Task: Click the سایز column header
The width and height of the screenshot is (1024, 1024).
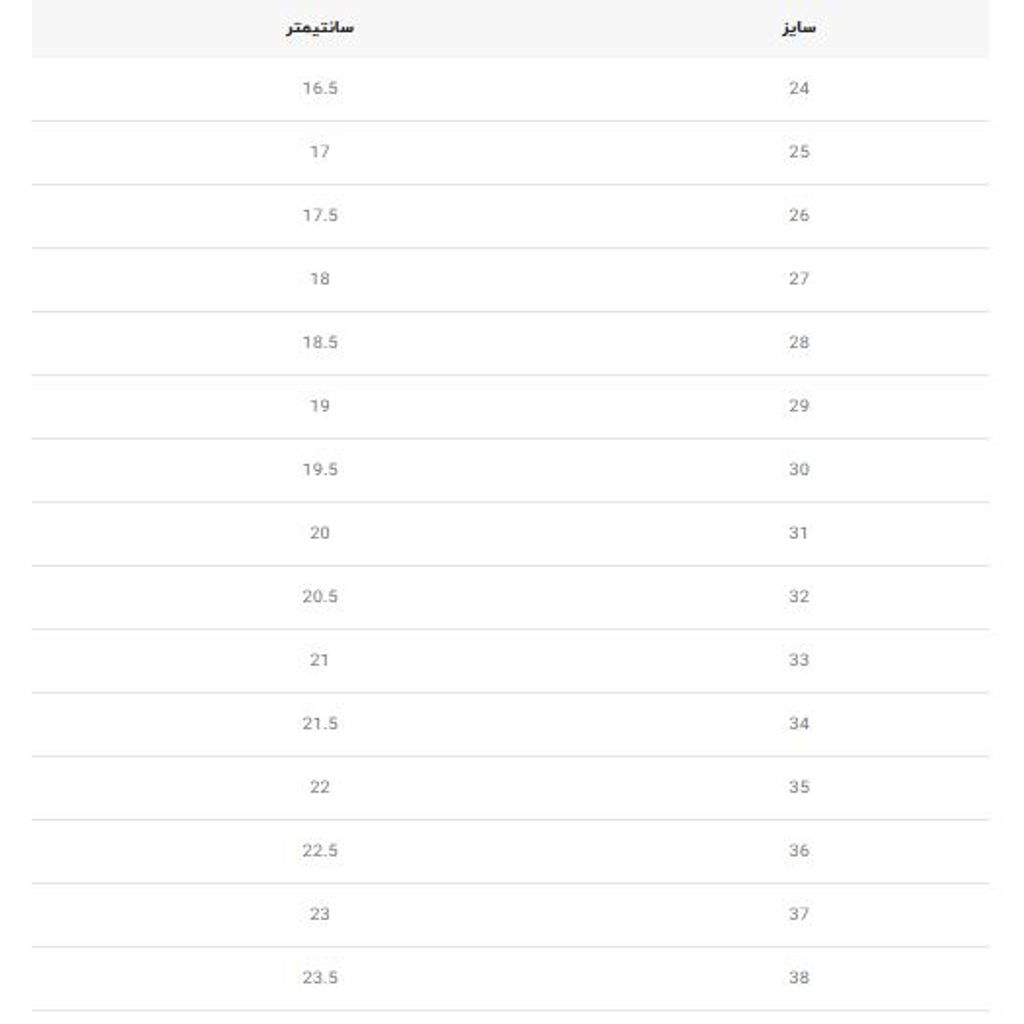Action: (x=799, y=28)
